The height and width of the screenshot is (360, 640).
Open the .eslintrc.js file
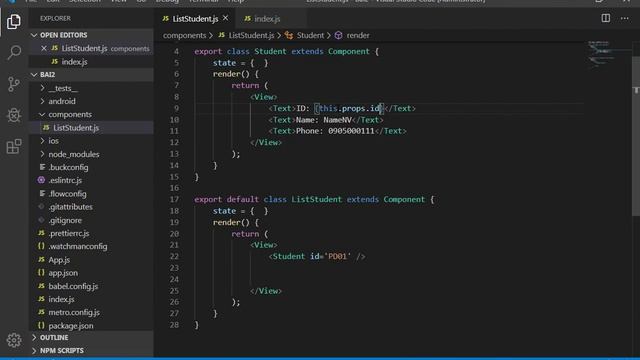[91, 180]
